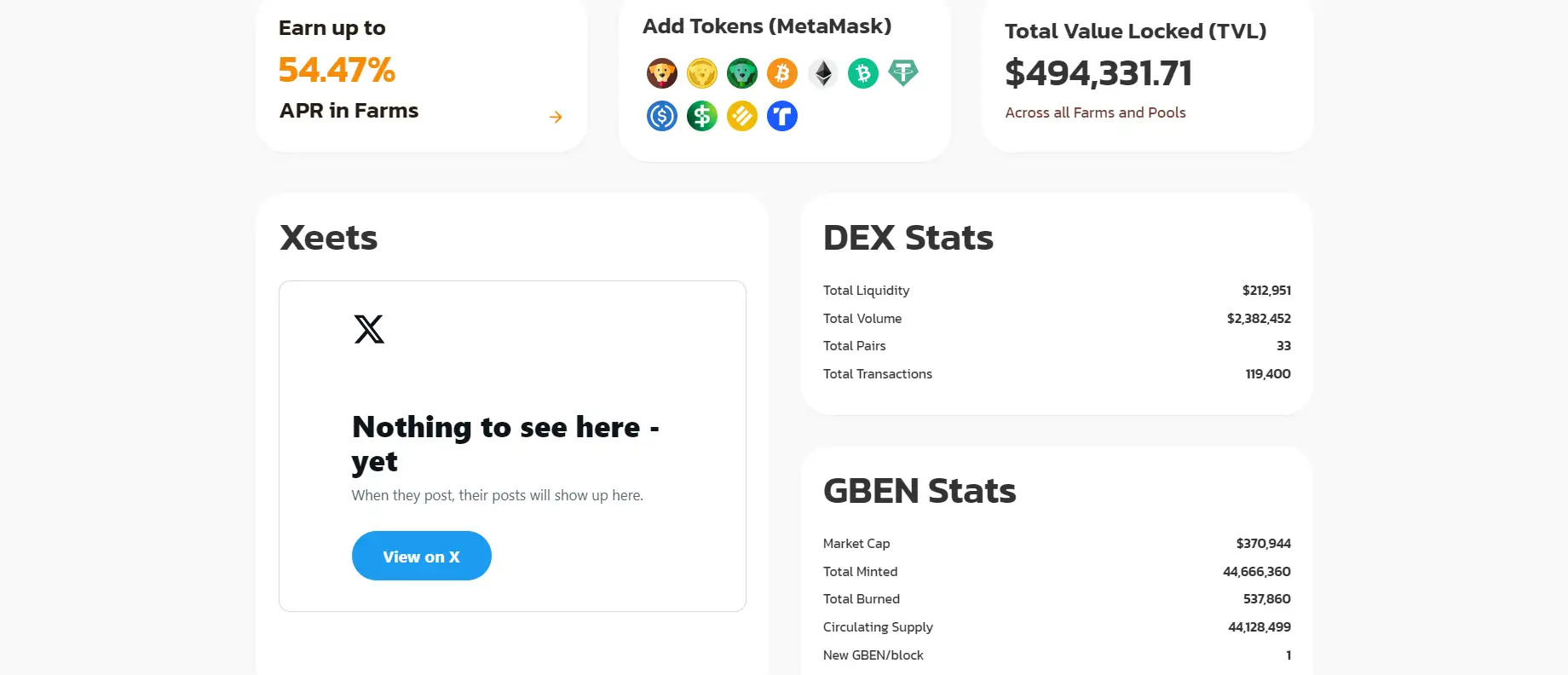Image resolution: width=1568 pixels, height=675 pixels.
Task: Click the 54.47% APR figure
Action: pyautogui.click(x=337, y=70)
